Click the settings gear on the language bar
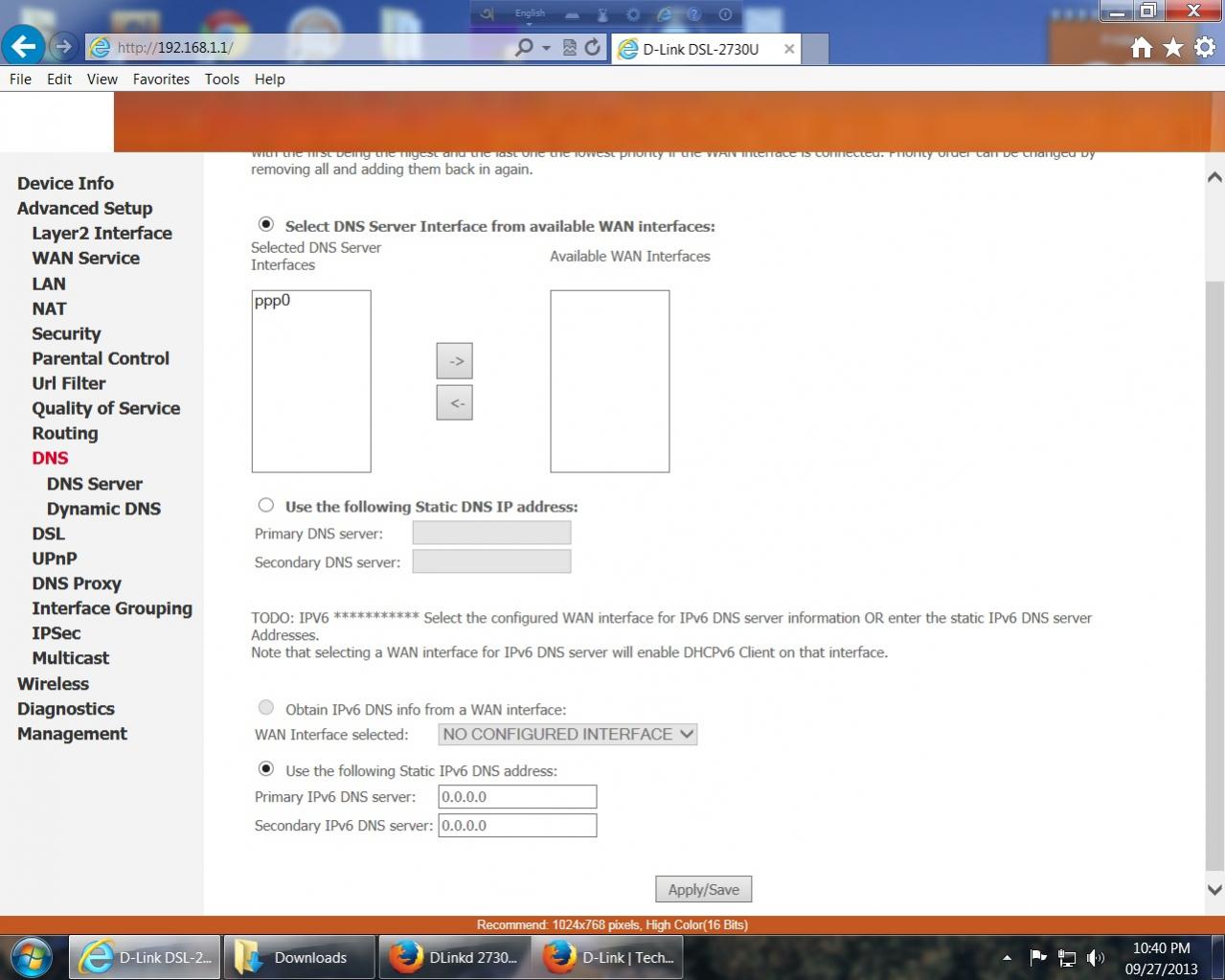 (x=633, y=14)
